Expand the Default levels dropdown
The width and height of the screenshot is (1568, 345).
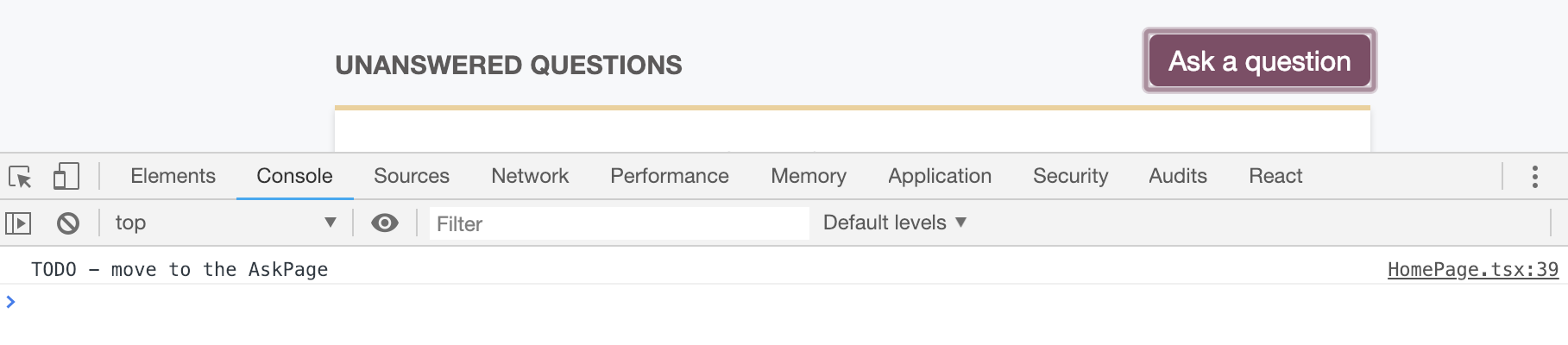pyautogui.click(x=894, y=223)
